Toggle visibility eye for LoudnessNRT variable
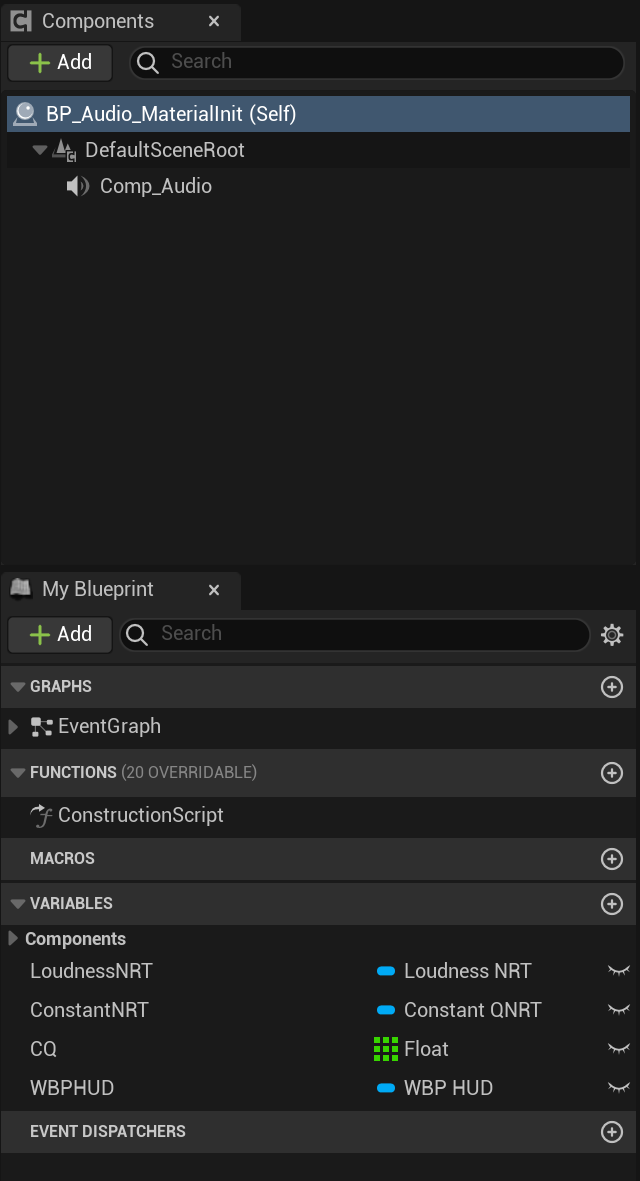The width and height of the screenshot is (640, 1181). (618, 970)
